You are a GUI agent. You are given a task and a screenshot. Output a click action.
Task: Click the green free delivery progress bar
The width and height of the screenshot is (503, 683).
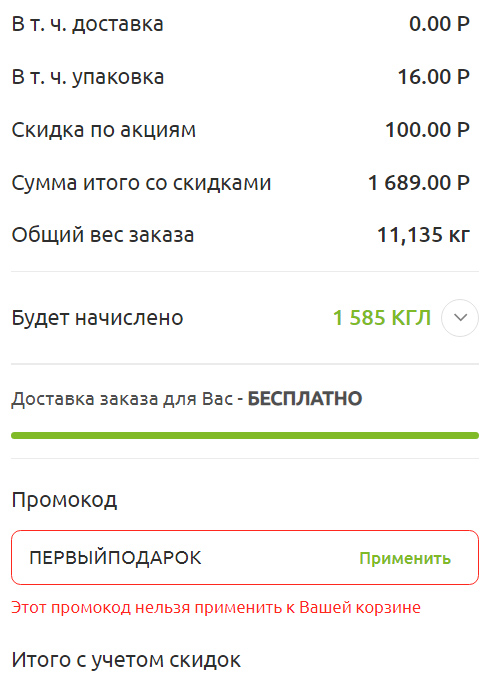click(x=245, y=436)
